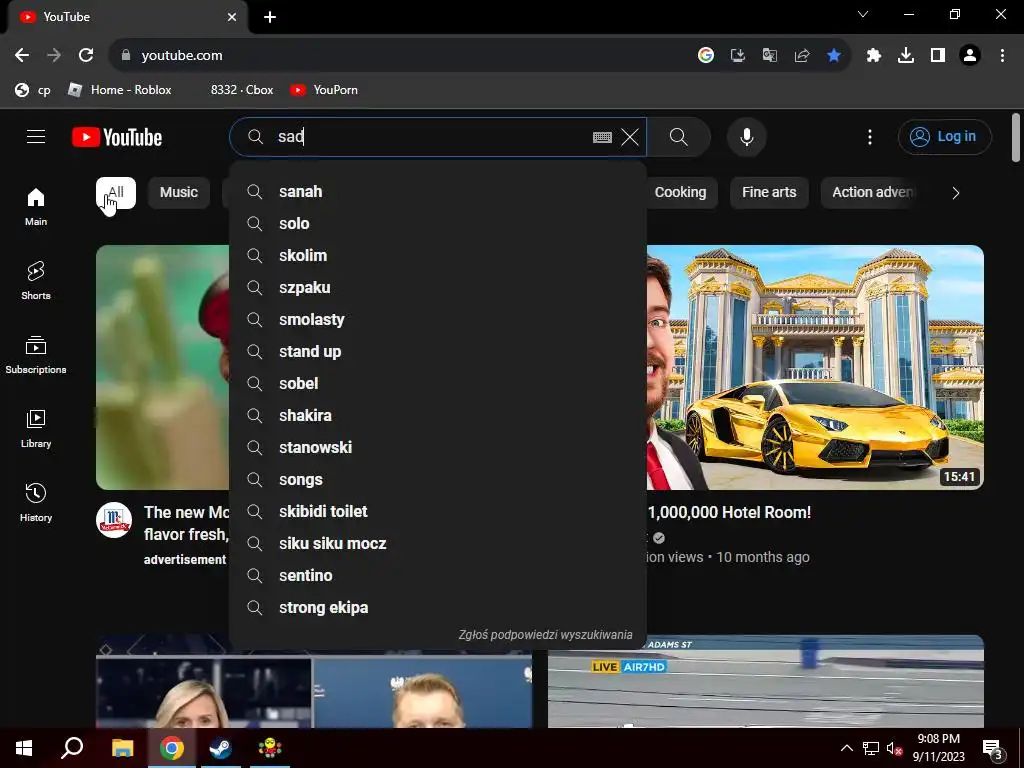The height and width of the screenshot is (768, 1024).
Task: Choose the 'smolasty' search suggestion
Action: point(438,319)
